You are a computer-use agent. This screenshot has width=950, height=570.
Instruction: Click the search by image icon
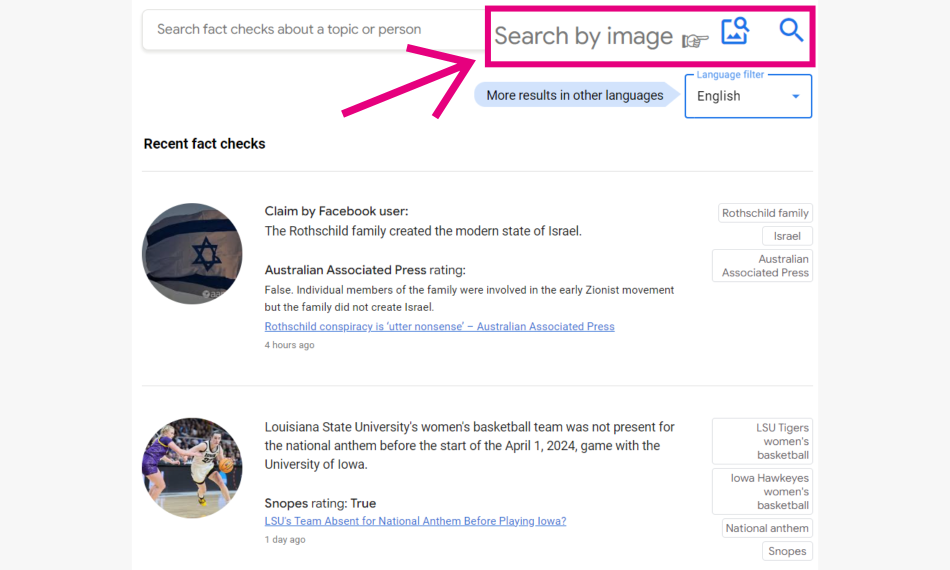(735, 30)
